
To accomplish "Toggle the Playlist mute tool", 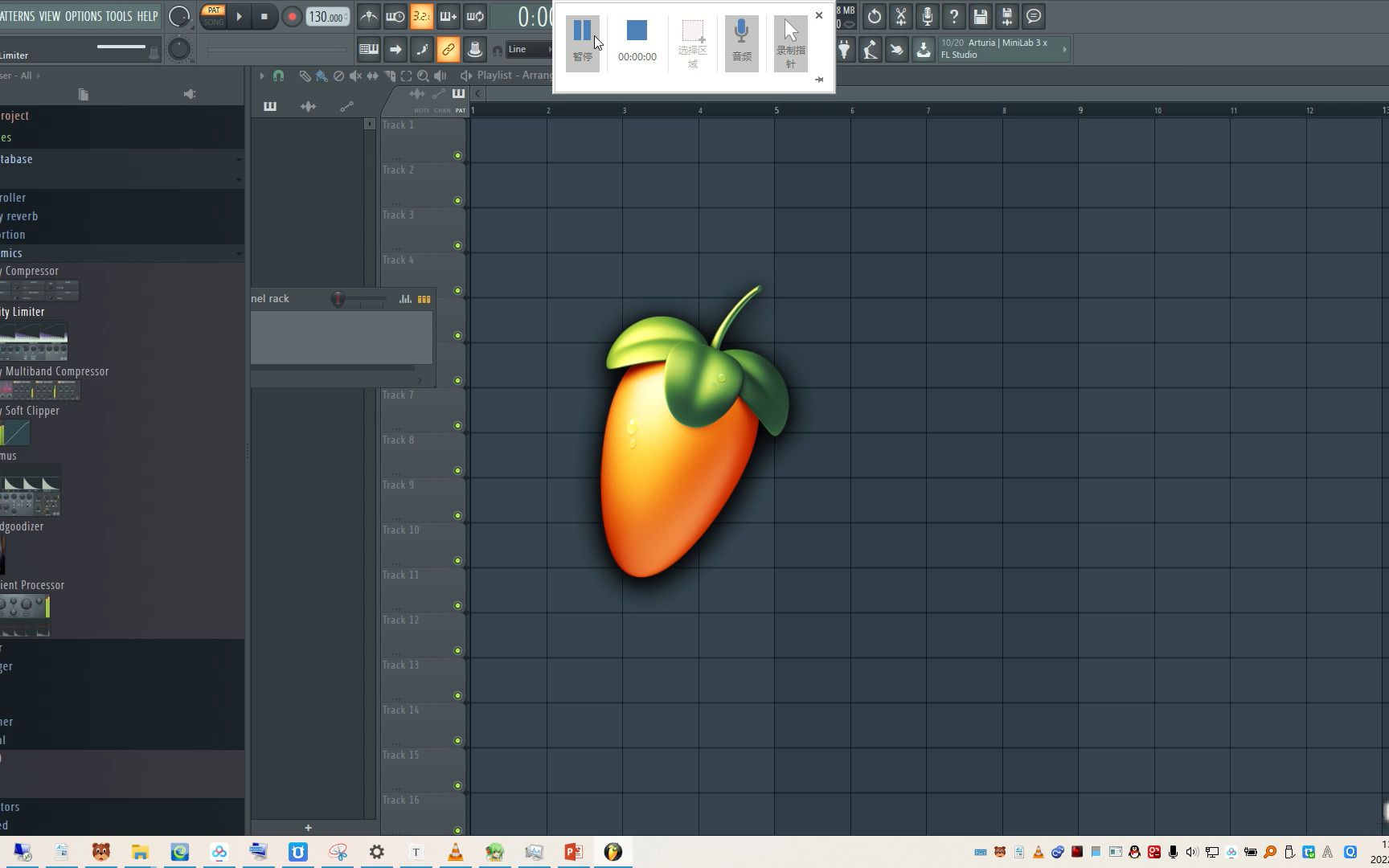I will (357, 76).
